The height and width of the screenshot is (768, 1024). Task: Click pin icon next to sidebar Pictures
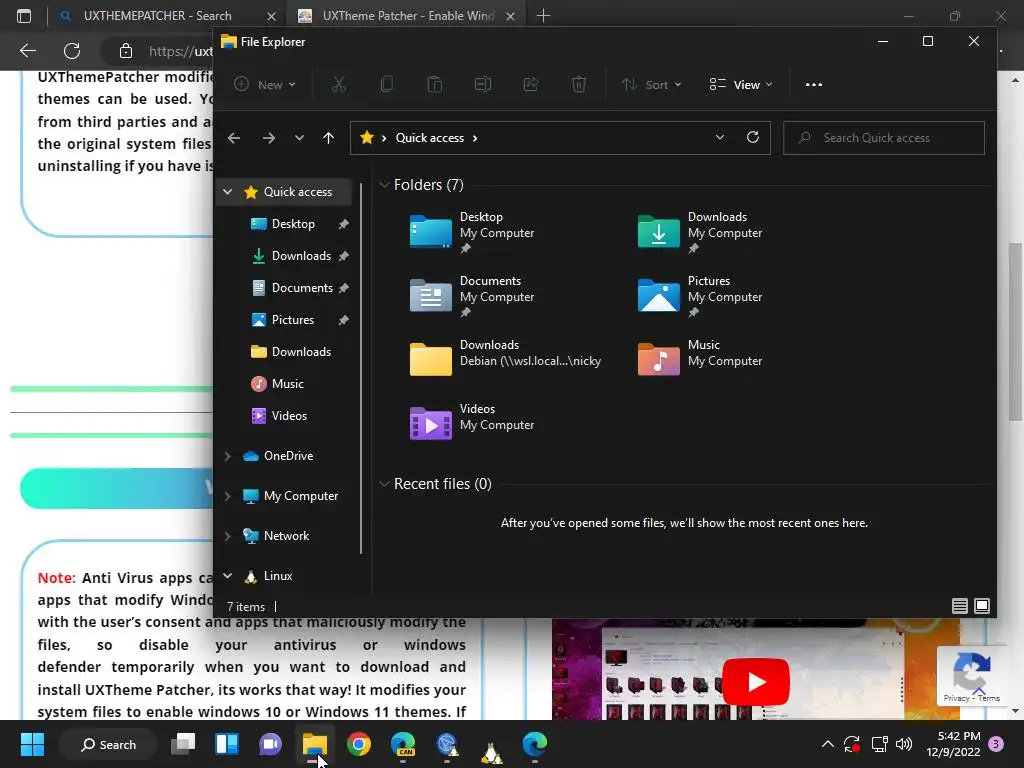(x=344, y=320)
